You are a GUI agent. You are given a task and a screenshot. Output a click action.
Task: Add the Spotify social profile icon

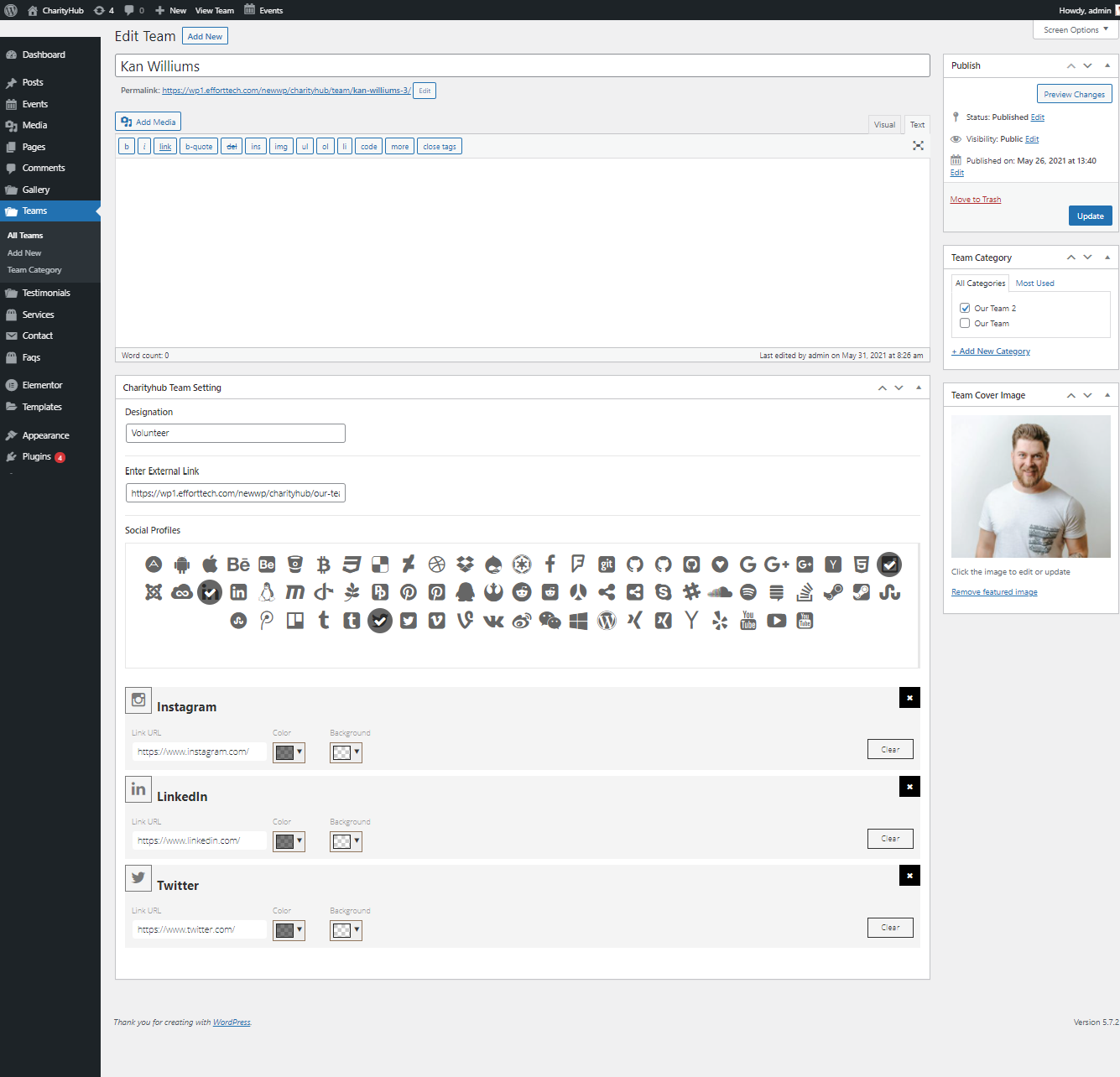tap(748, 592)
